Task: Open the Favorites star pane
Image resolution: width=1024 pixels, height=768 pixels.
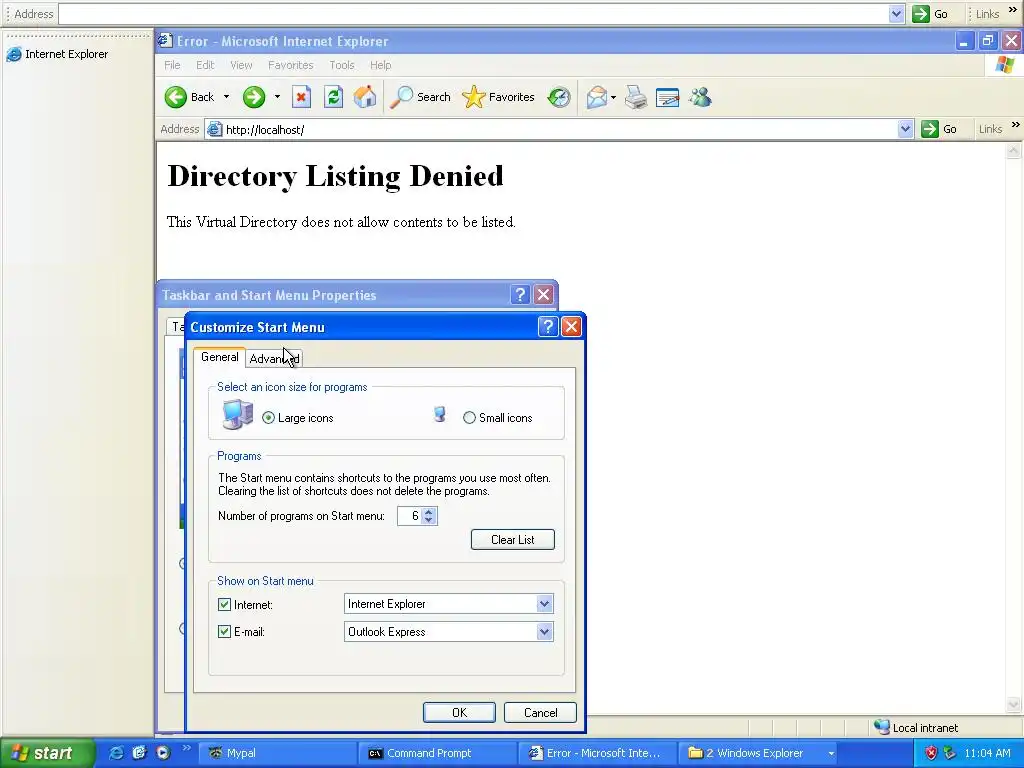Action: (498, 97)
